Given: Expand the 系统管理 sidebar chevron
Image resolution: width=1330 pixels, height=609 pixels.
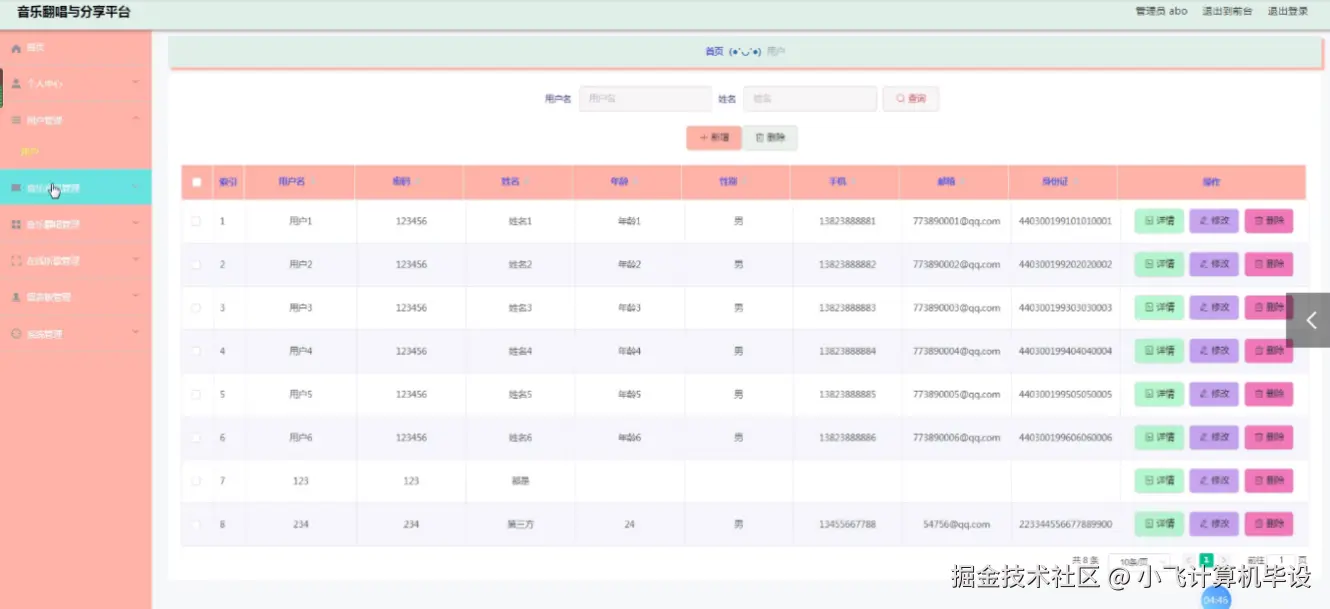Looking at the screenshot, I should coord(136,333).
